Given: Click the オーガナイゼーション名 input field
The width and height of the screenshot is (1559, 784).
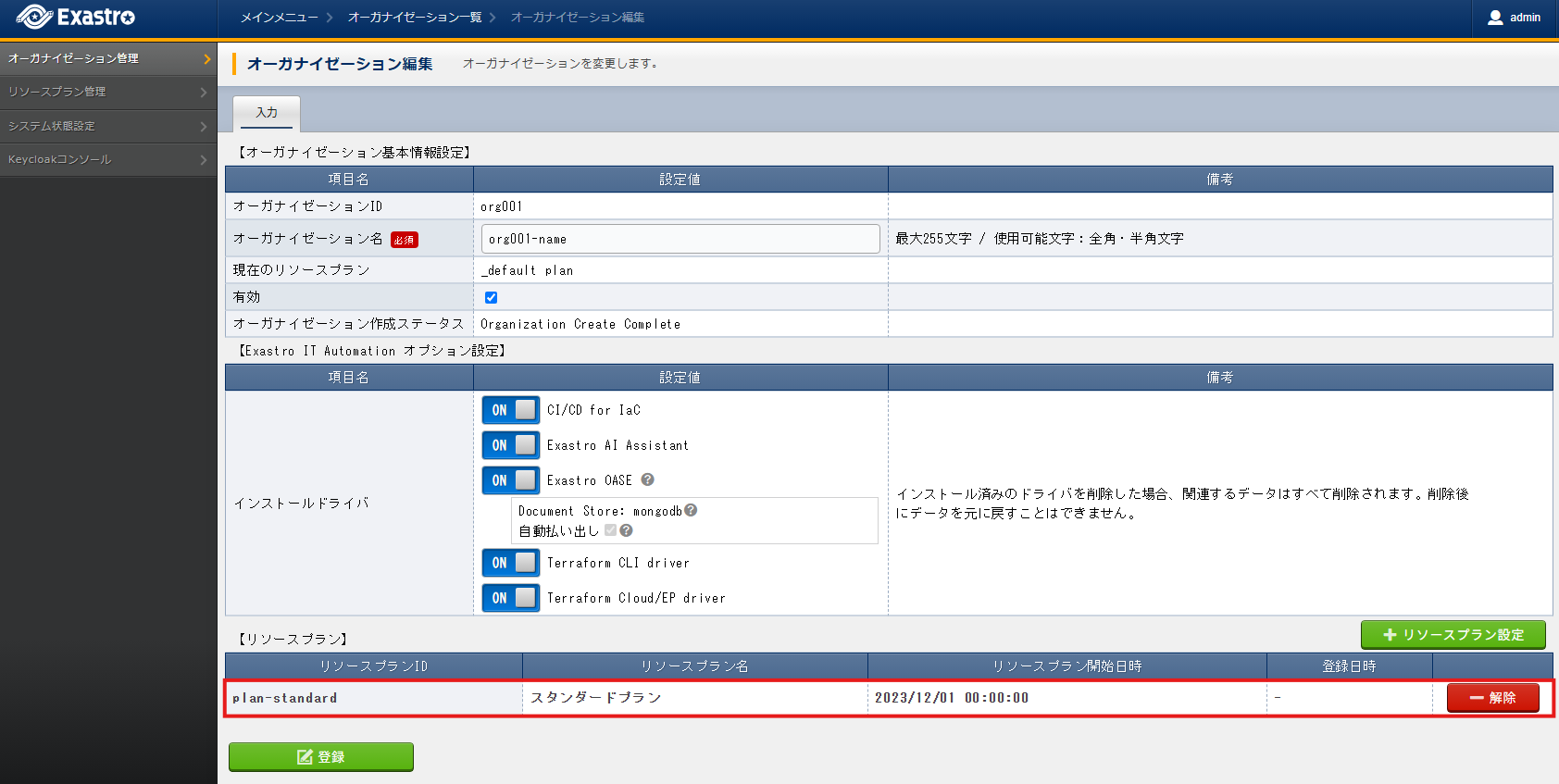Looking at the screenshot, I should click(x=680, y=239).
